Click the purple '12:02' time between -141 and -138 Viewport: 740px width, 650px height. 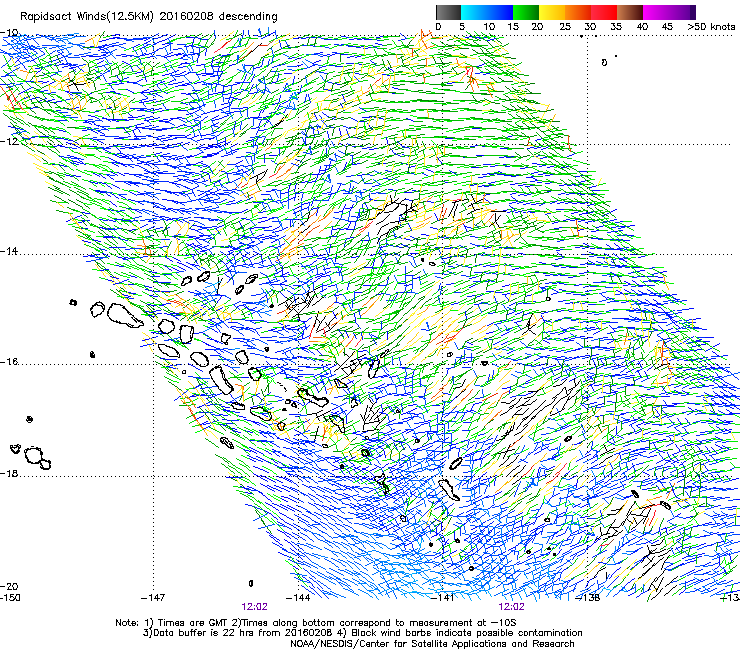click(x=512, y=607)
